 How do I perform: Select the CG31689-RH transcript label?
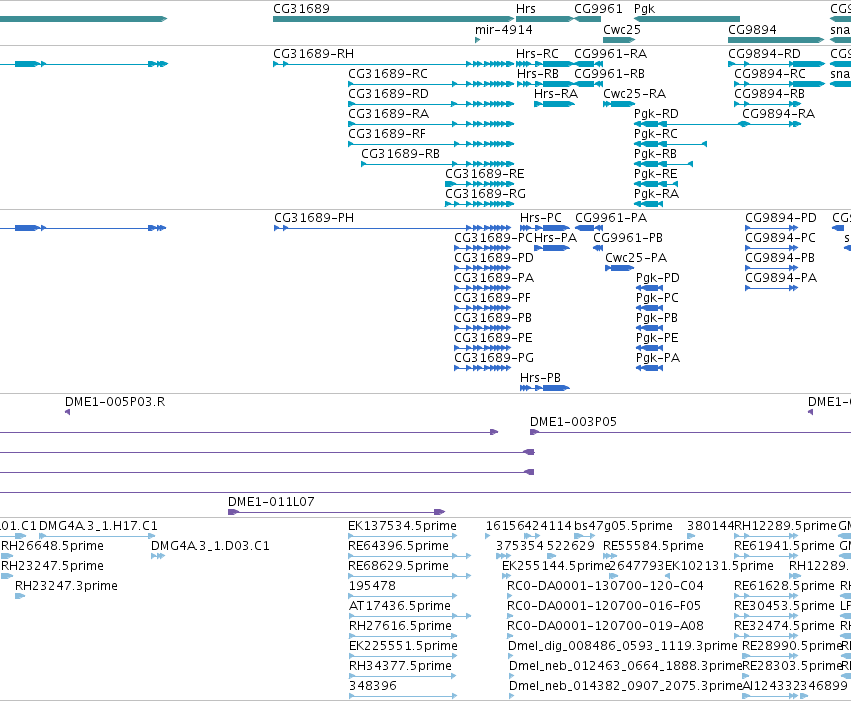tap(313, 54)
